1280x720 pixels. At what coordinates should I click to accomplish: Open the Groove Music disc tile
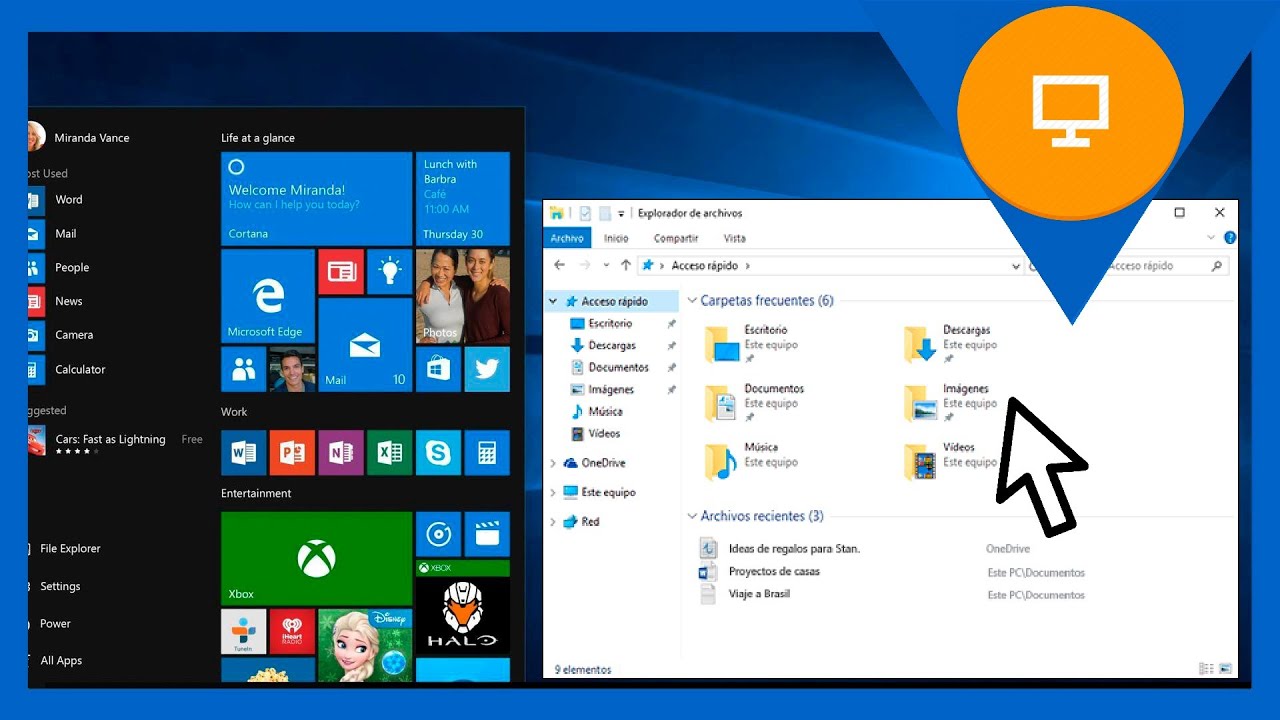[438, 534]
